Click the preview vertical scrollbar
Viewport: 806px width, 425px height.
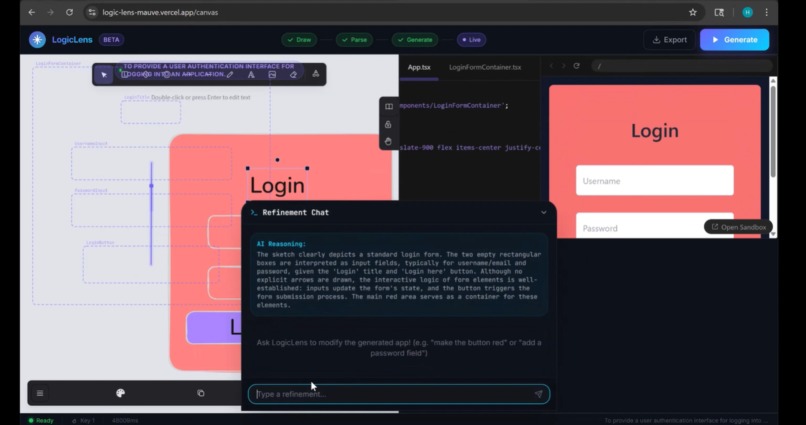pyautogui.click(x=773, y=134)
